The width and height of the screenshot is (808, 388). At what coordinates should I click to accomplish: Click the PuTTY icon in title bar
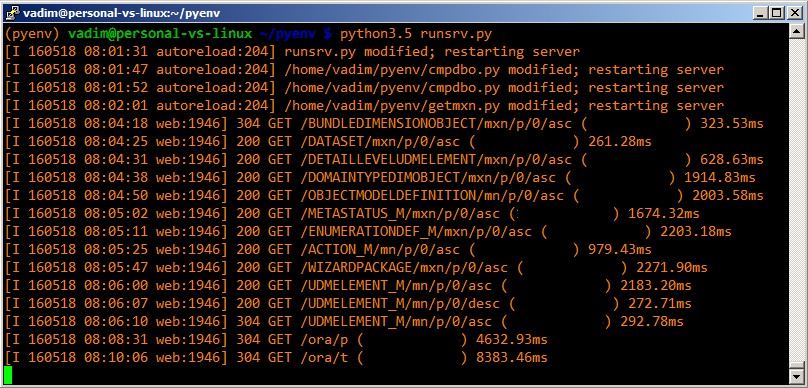pos(10,13)
